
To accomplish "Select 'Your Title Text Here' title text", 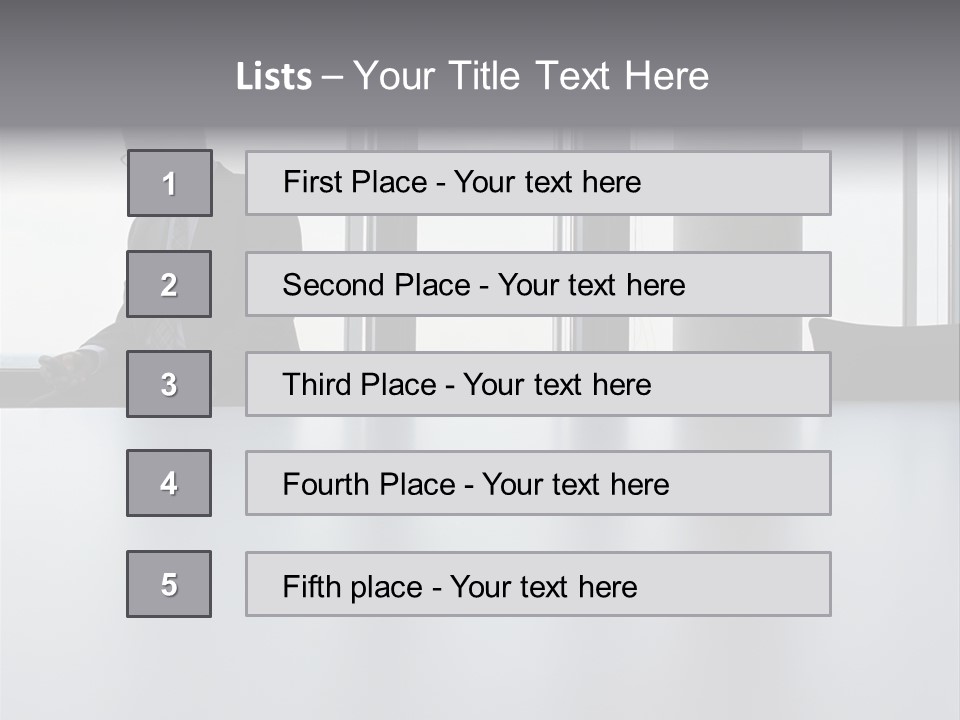I will (x=531, y=76).
